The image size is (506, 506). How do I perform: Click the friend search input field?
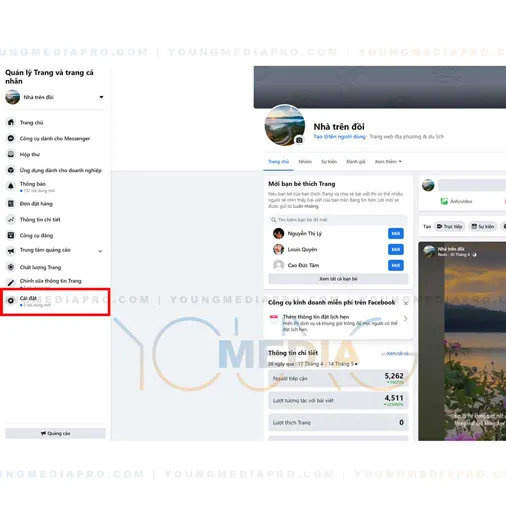point(338,220)
